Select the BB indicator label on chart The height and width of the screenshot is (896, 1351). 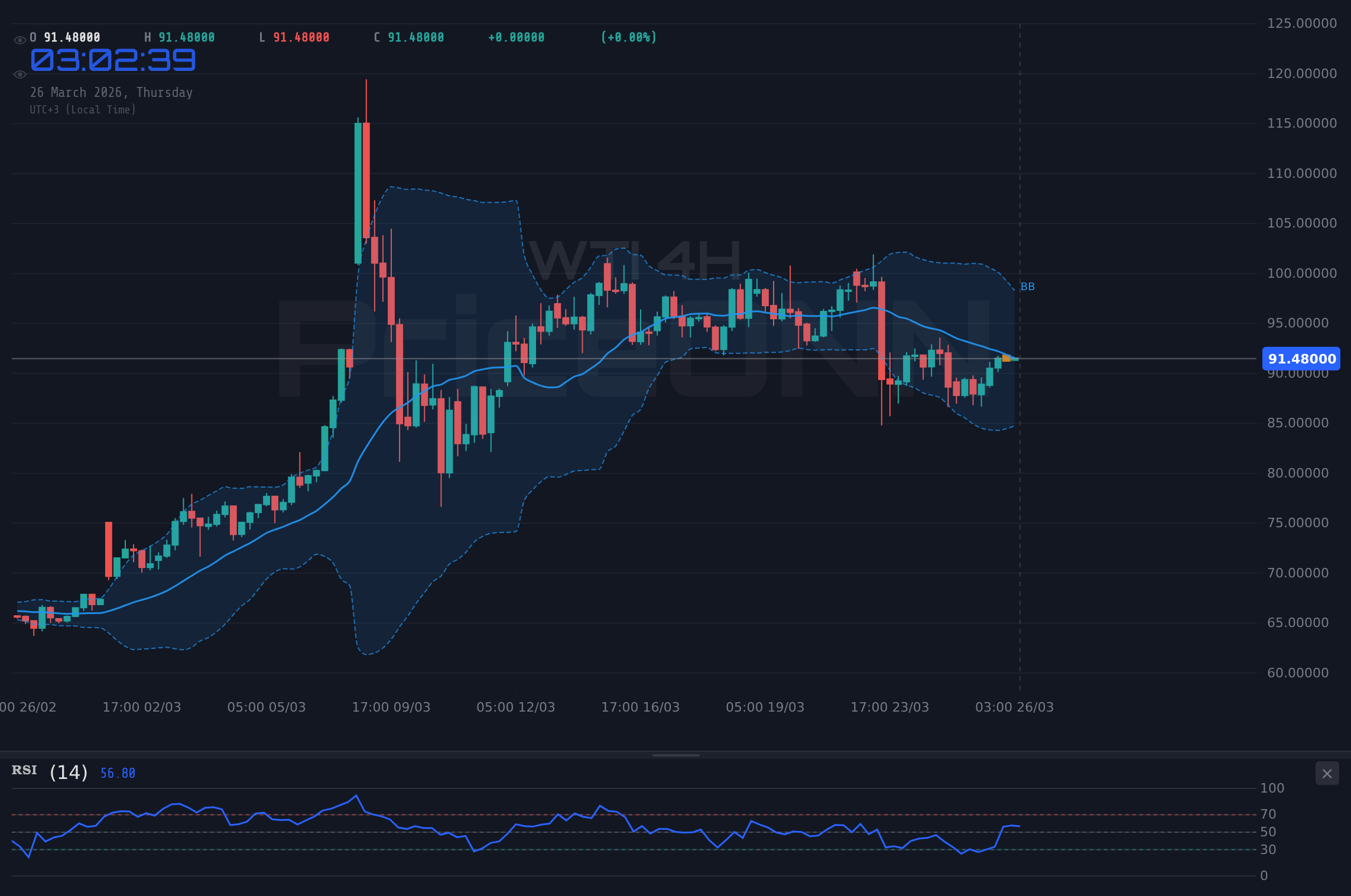pyautogui.click(x=1027, y=286)
